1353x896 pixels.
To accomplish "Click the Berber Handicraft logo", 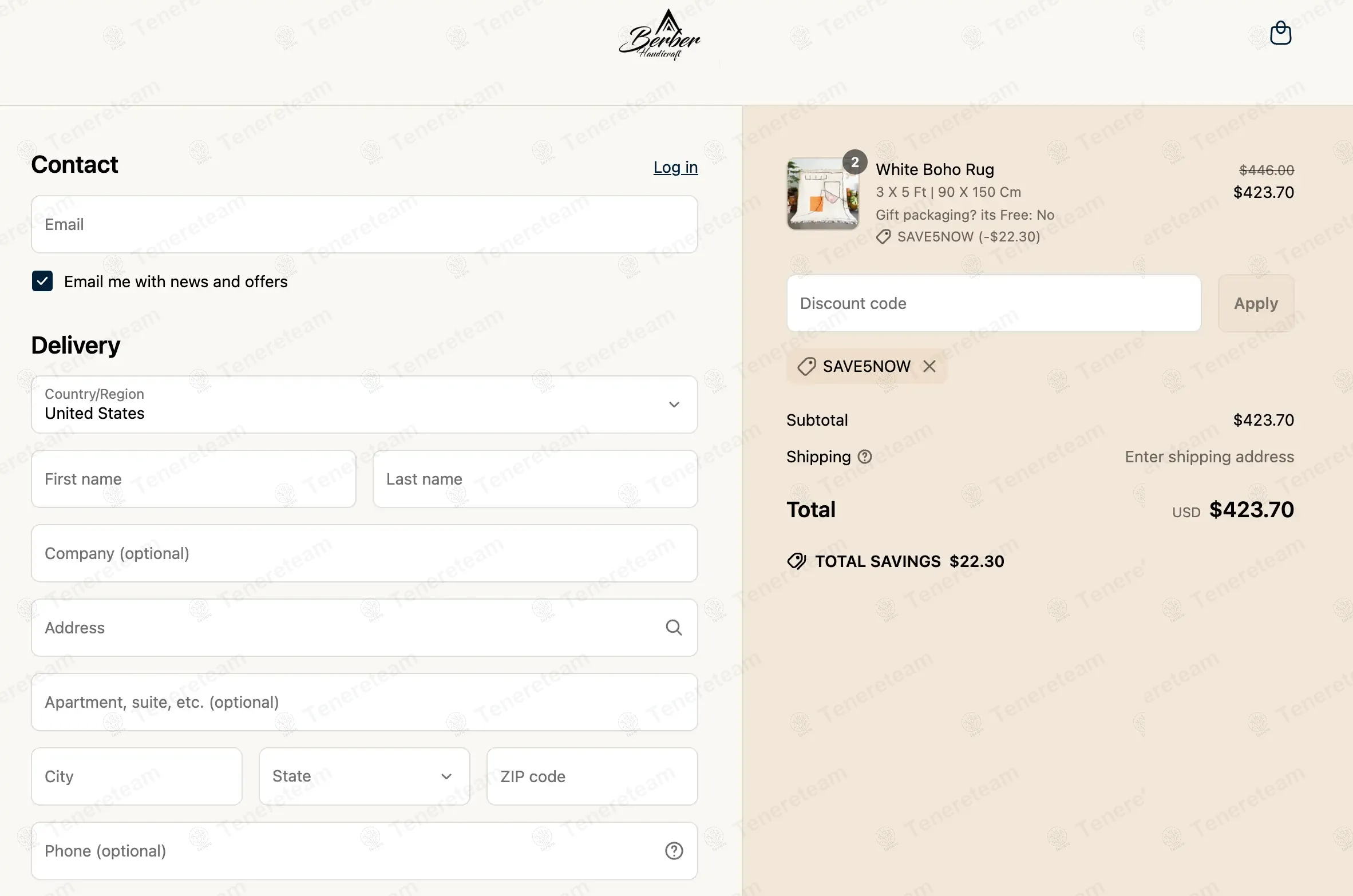I will (660, 34).
